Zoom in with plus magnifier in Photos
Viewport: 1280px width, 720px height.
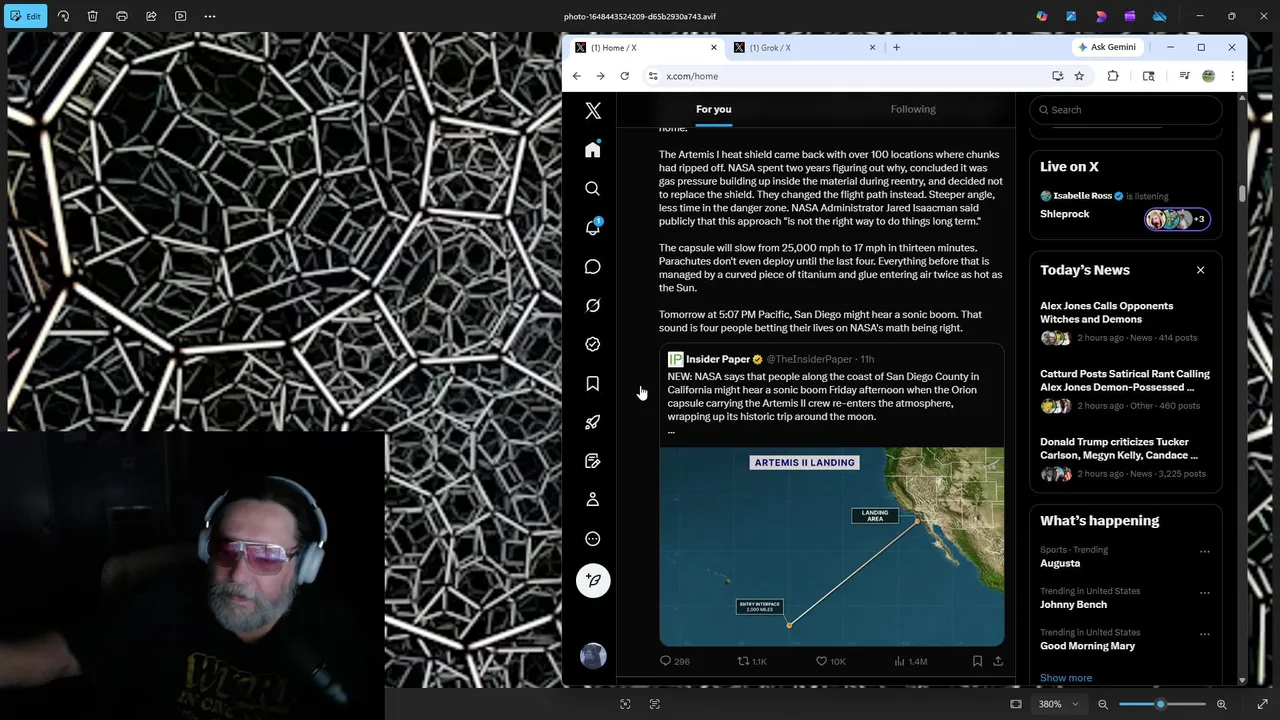pyautogui.click(x=1221, y=704)
